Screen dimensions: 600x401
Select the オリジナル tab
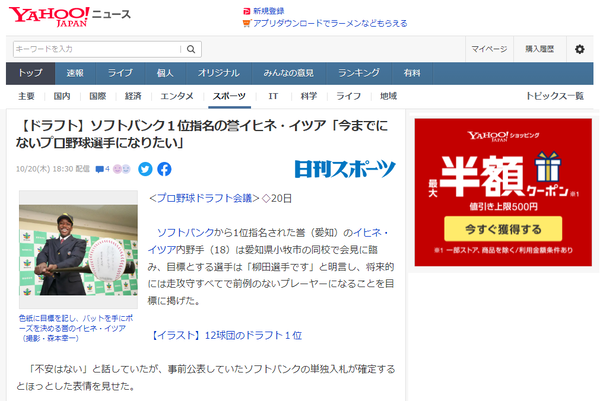tap(218, 73)
